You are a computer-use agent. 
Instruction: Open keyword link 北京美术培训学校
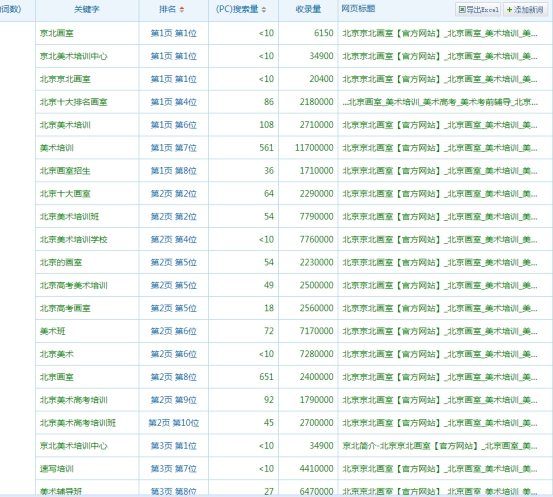[73, 240]
